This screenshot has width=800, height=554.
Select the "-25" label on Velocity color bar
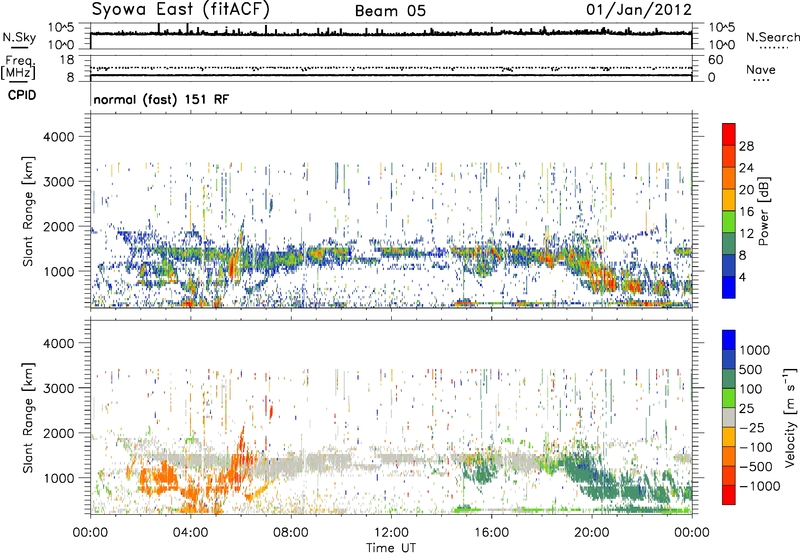point(752,427)
